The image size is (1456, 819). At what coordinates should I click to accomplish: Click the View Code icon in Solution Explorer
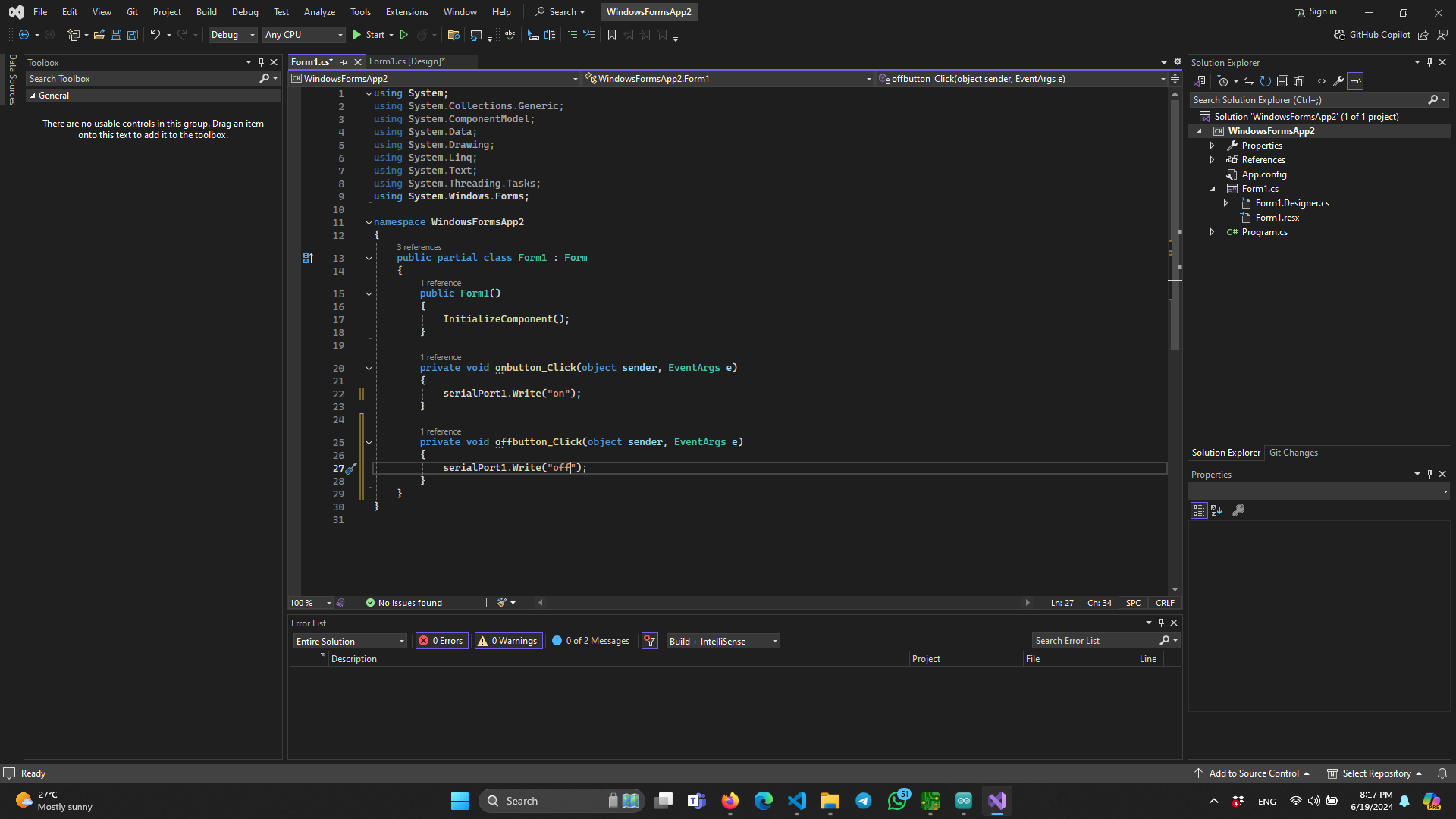pyautogui.click(x=1322, y=81)
